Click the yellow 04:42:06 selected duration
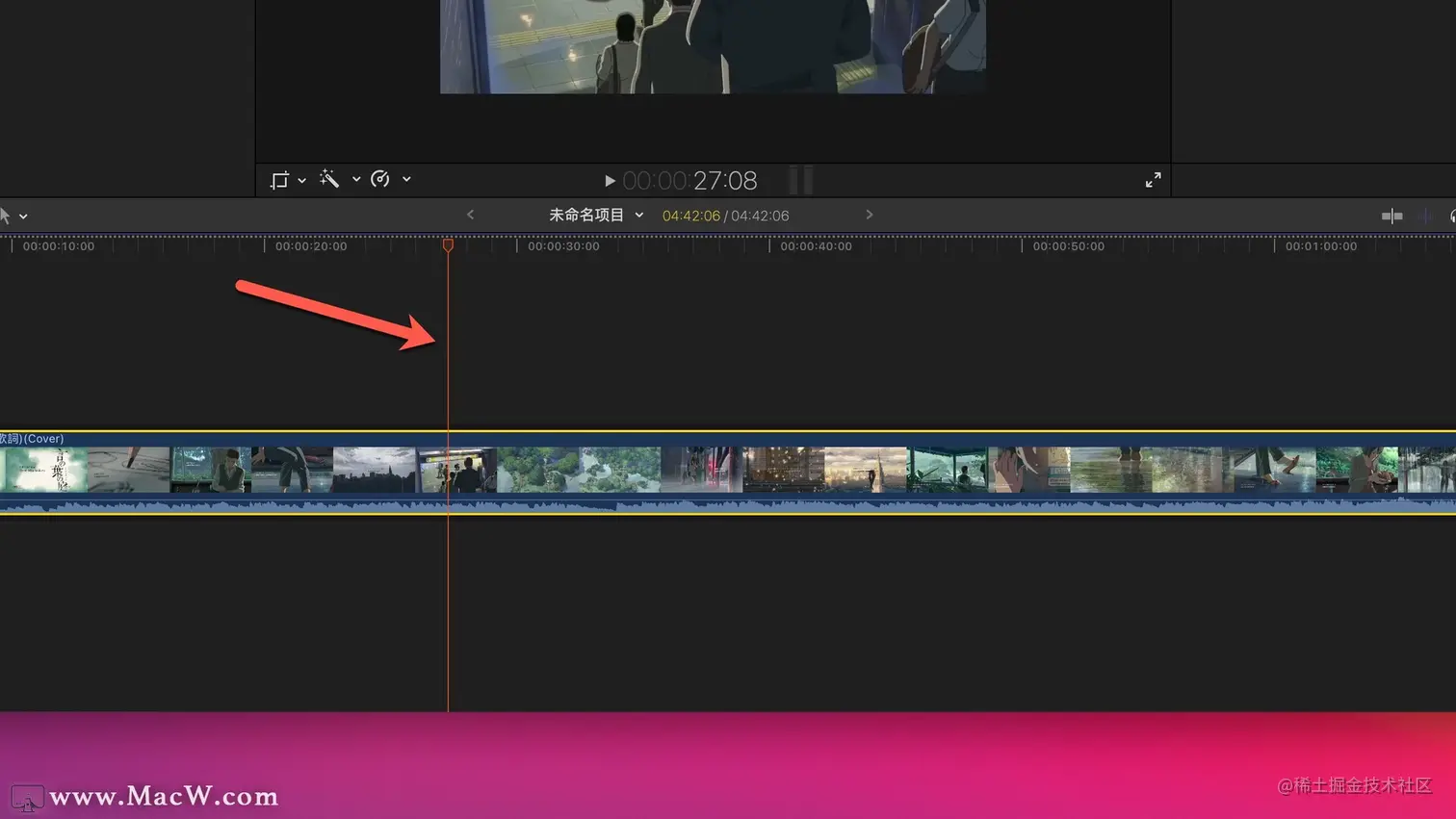Image resolution: width=1456 pixels, height=819 pixels. (x=690, y=216)
